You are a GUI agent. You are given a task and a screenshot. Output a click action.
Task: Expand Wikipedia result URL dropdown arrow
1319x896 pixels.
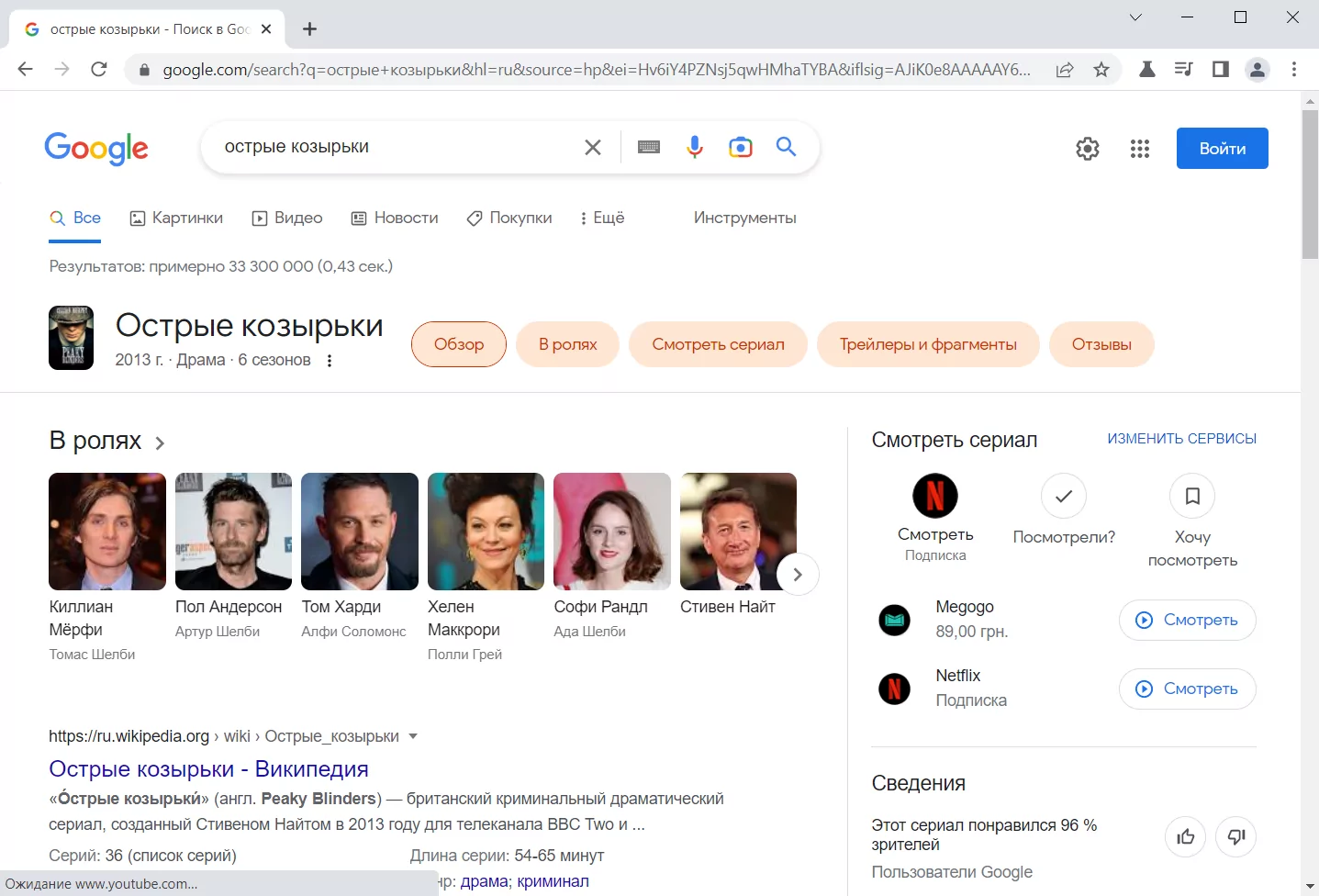click(413, 736)
